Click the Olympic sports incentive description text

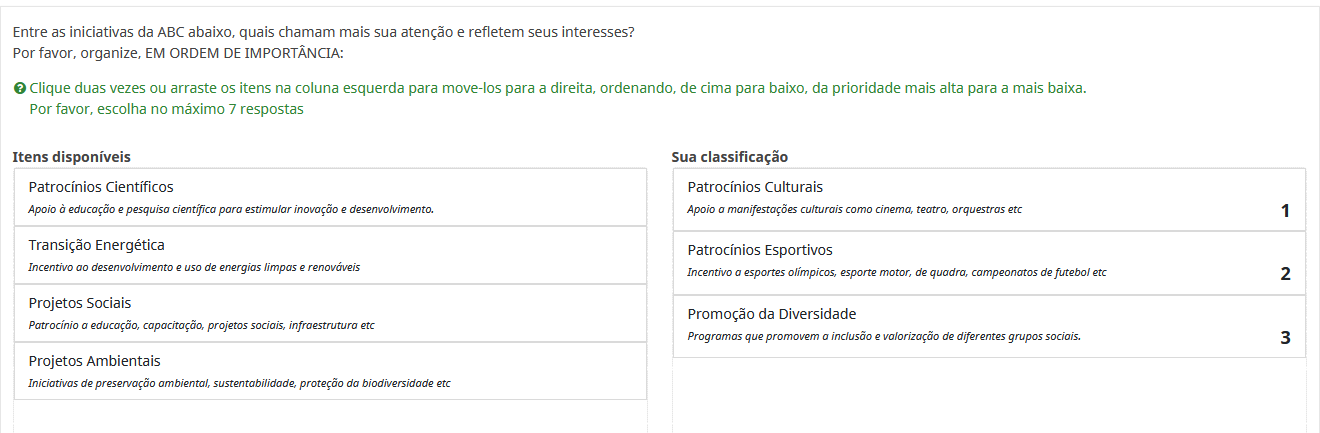pos(897,272)
